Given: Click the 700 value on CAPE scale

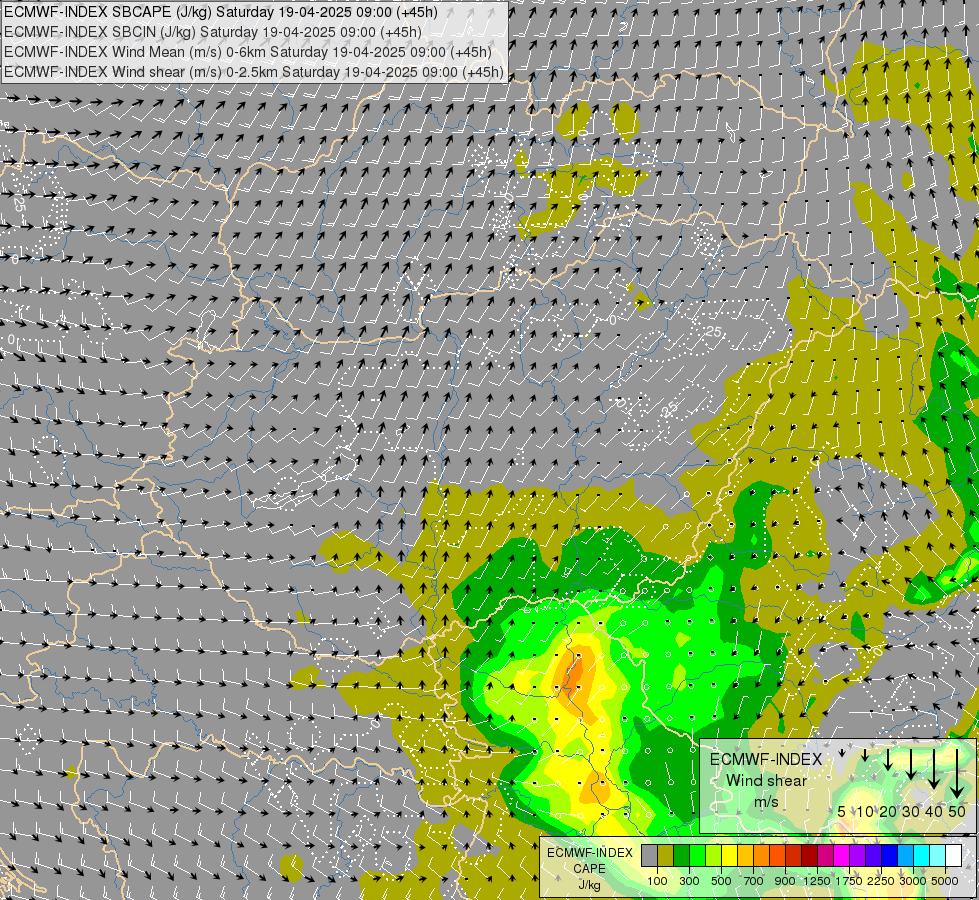Looking at the screenshot, I should [754, 881].
